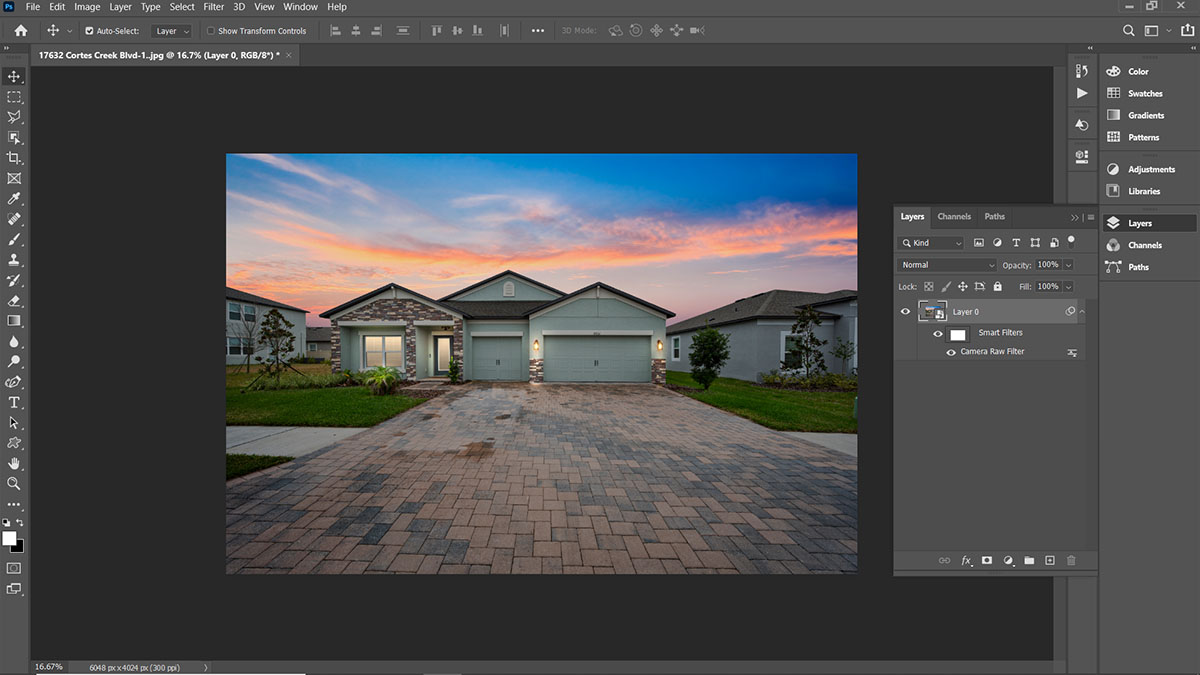The height and width of the screenshot is (675, 1200).
Task: Open the Adjustments panel
Action: click(x=1151, y=169)
